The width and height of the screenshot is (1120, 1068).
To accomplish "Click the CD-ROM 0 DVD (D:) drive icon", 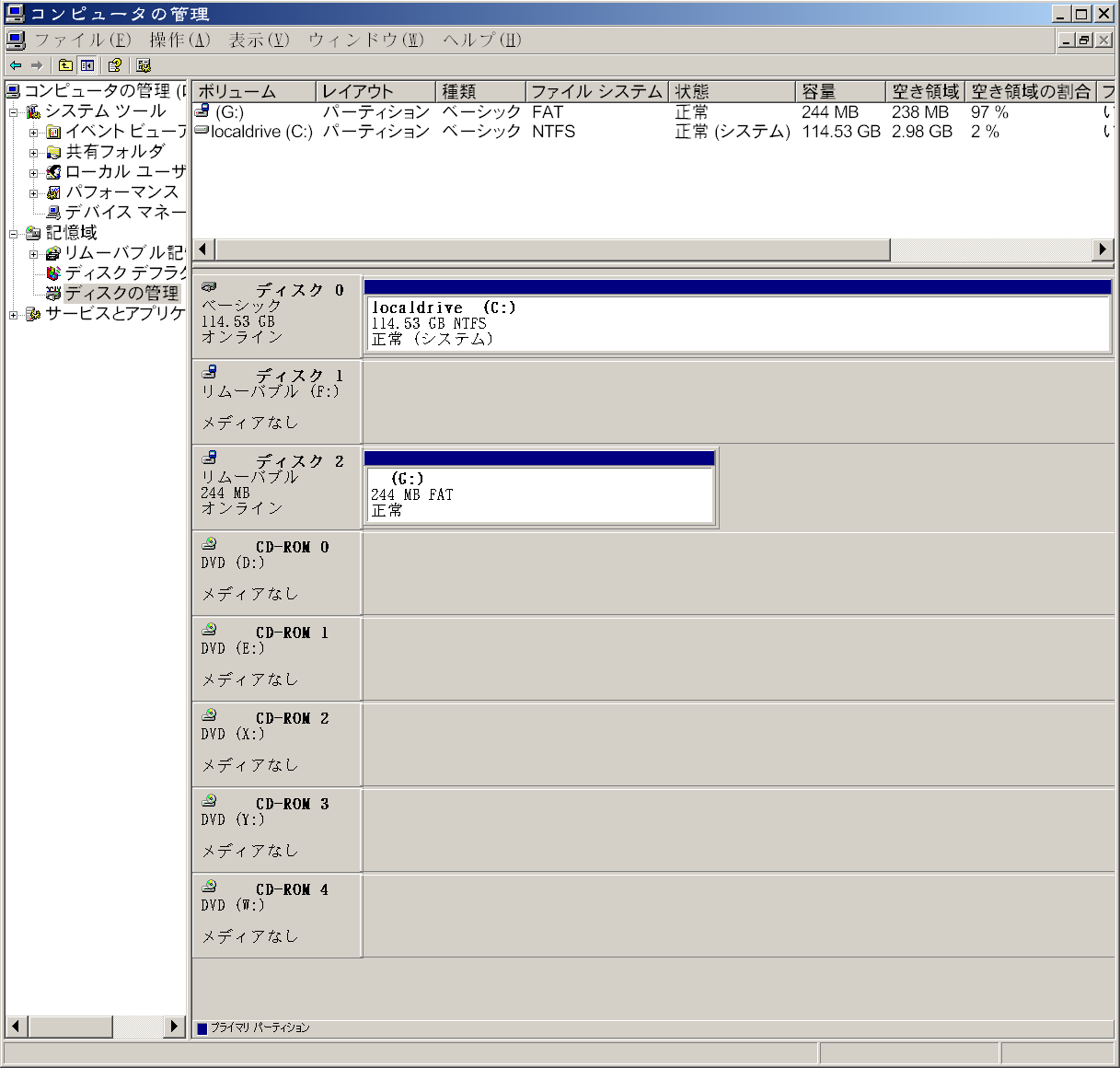I will [x=210, y=544].
